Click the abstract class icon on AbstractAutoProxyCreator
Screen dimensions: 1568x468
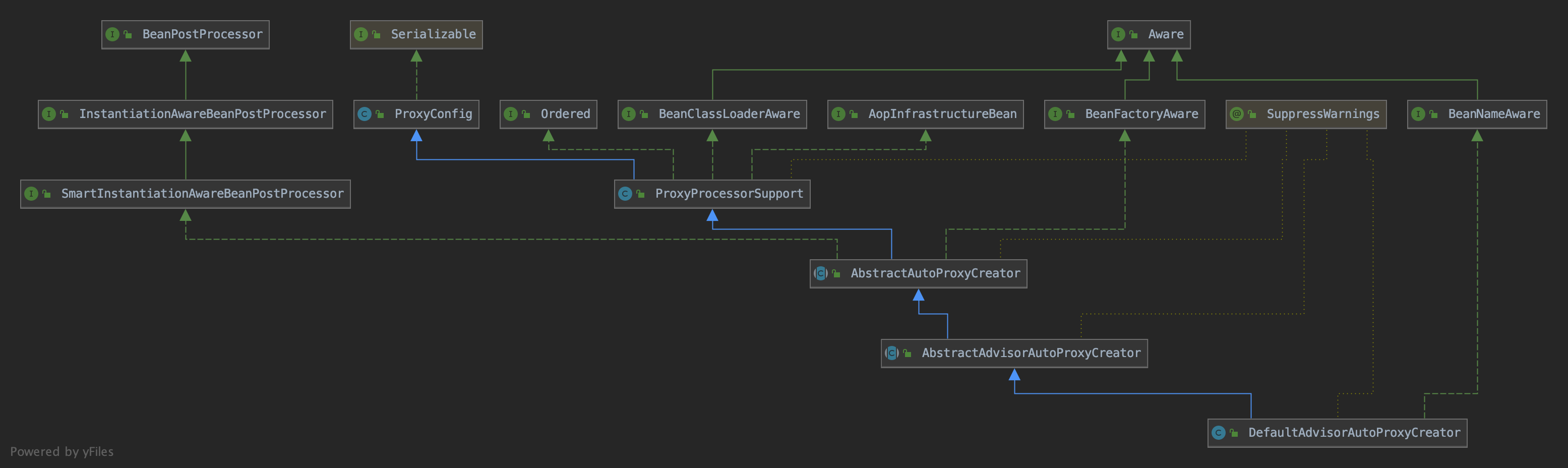(821, 273)
